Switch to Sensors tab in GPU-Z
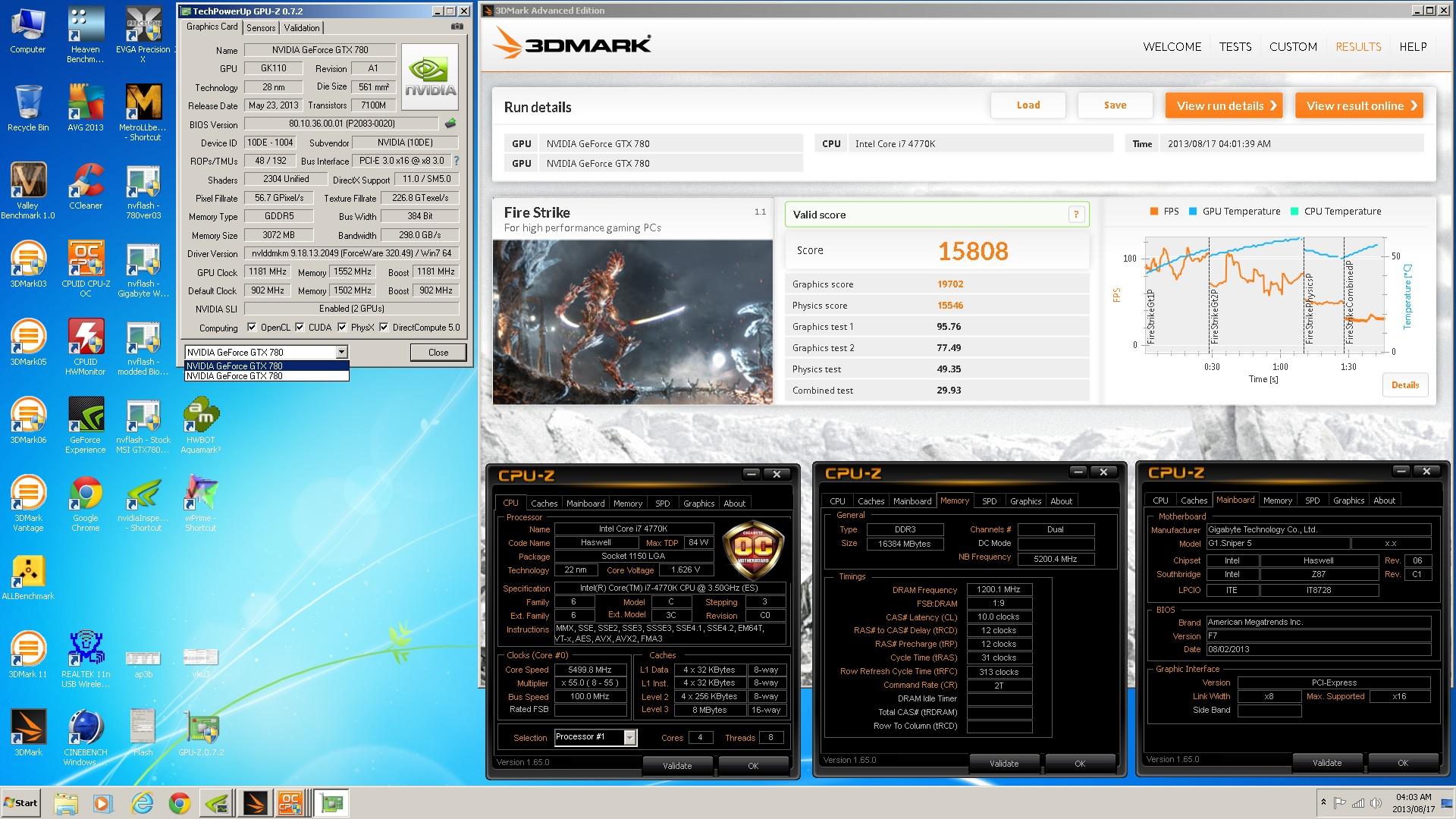1456x819 pixels. (x=261, y=28)
